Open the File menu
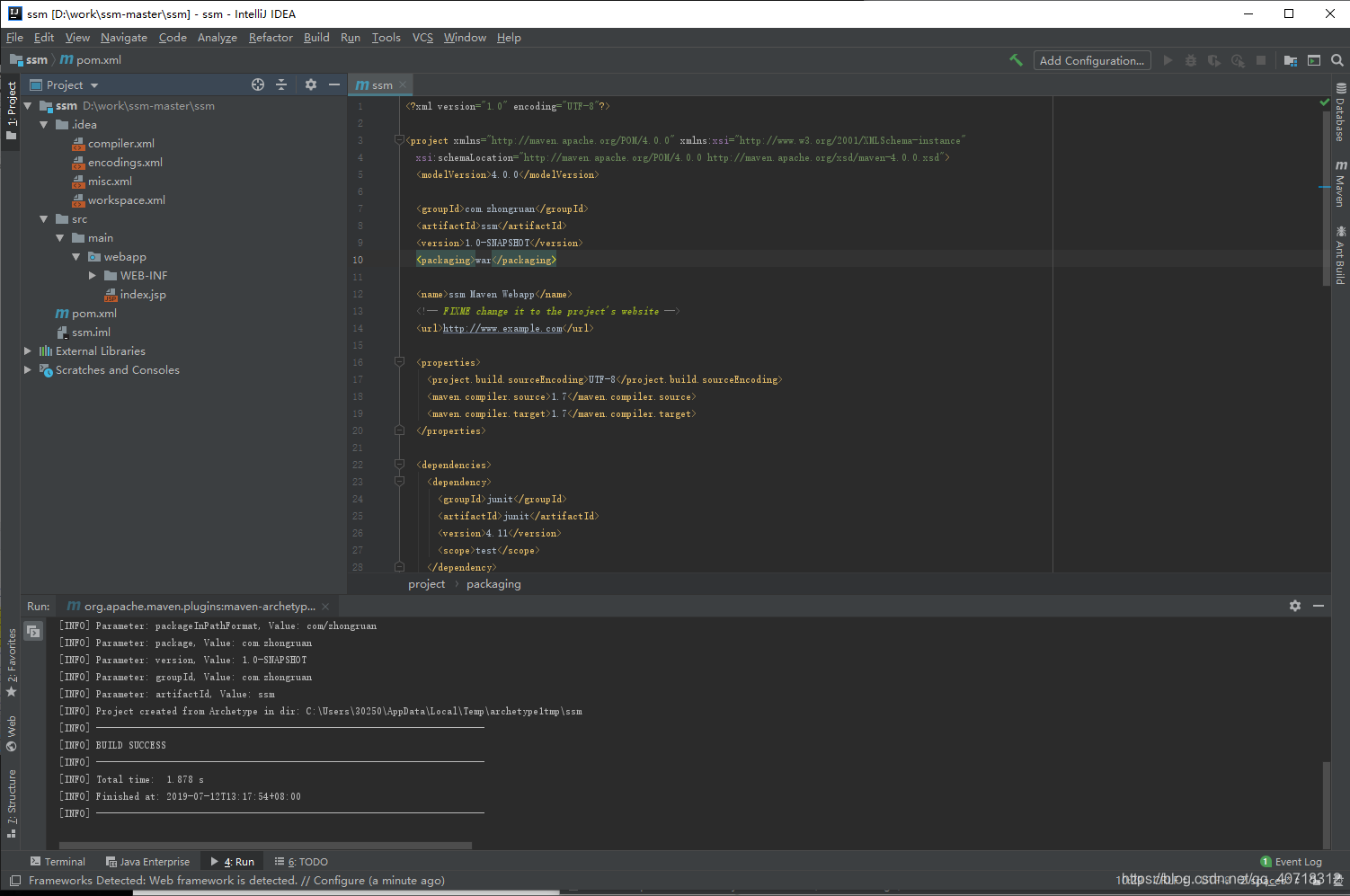This screenshot has width=1350, height=896. pyautogui.click(x=14, y=38)
